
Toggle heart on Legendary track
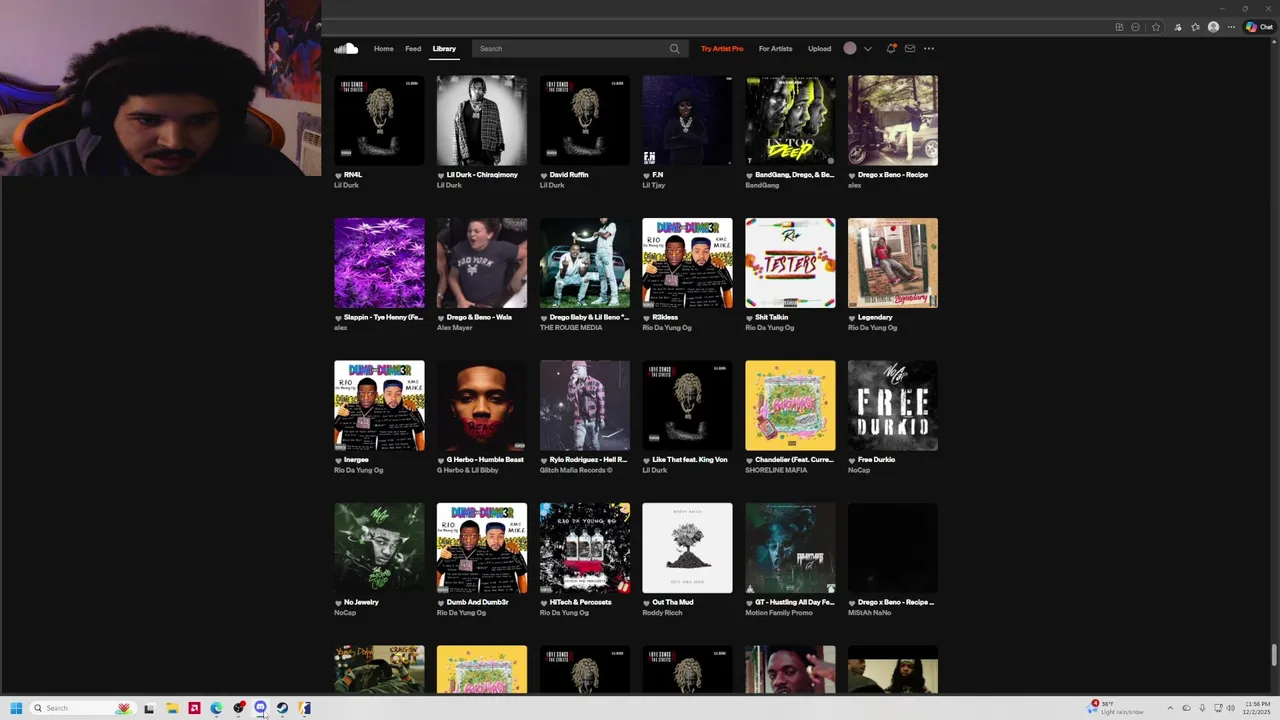pyautogui.click(x=852, y=318)
